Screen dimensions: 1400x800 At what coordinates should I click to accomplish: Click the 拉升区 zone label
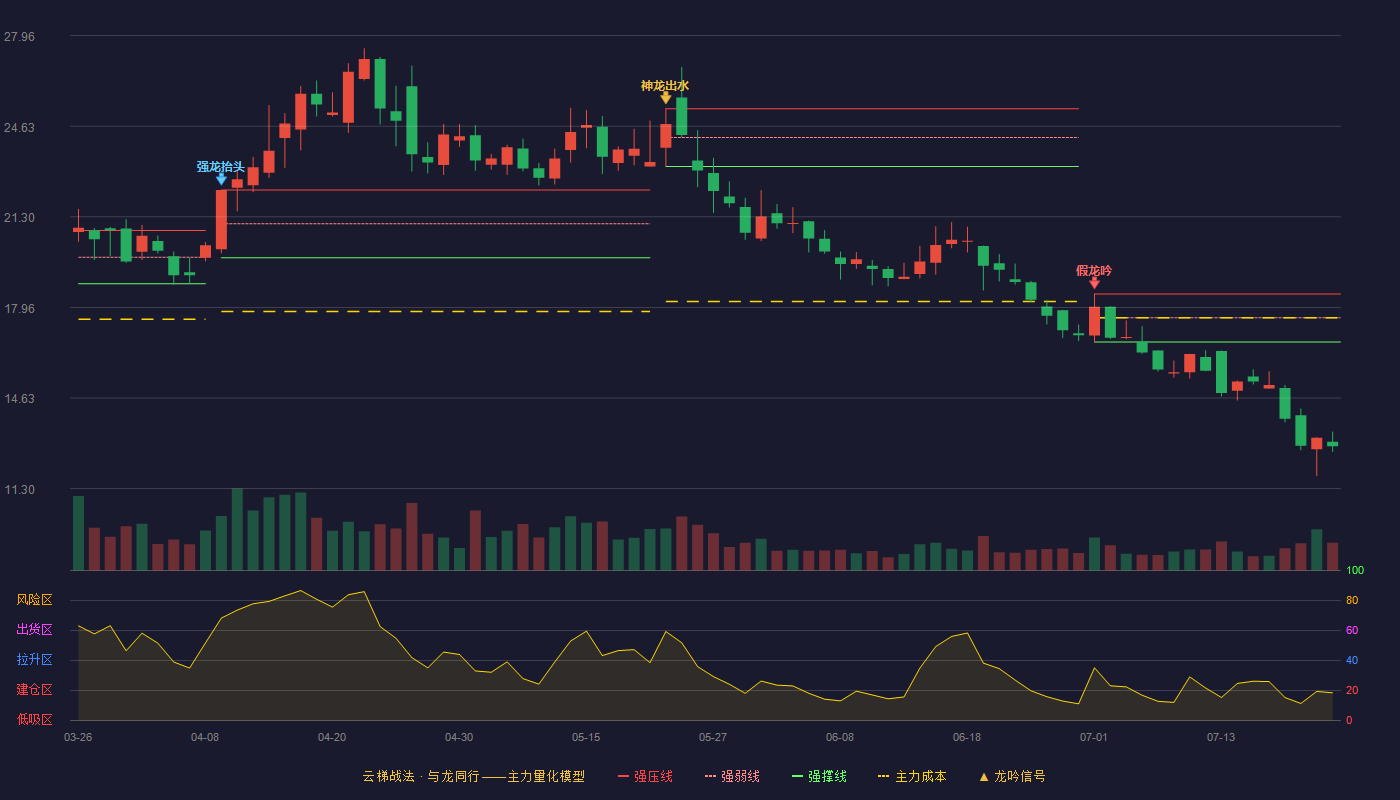tap(34, 660)
